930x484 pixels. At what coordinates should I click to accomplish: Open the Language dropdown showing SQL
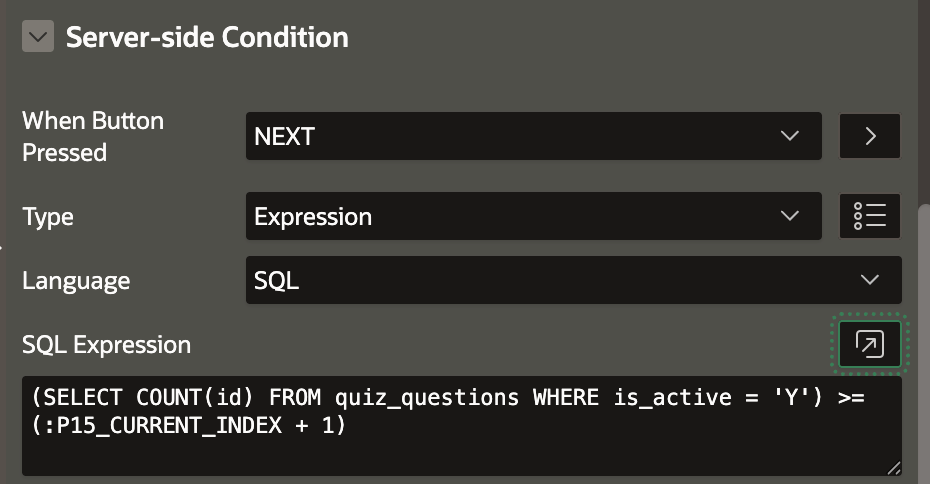click(x=573, y=281)
